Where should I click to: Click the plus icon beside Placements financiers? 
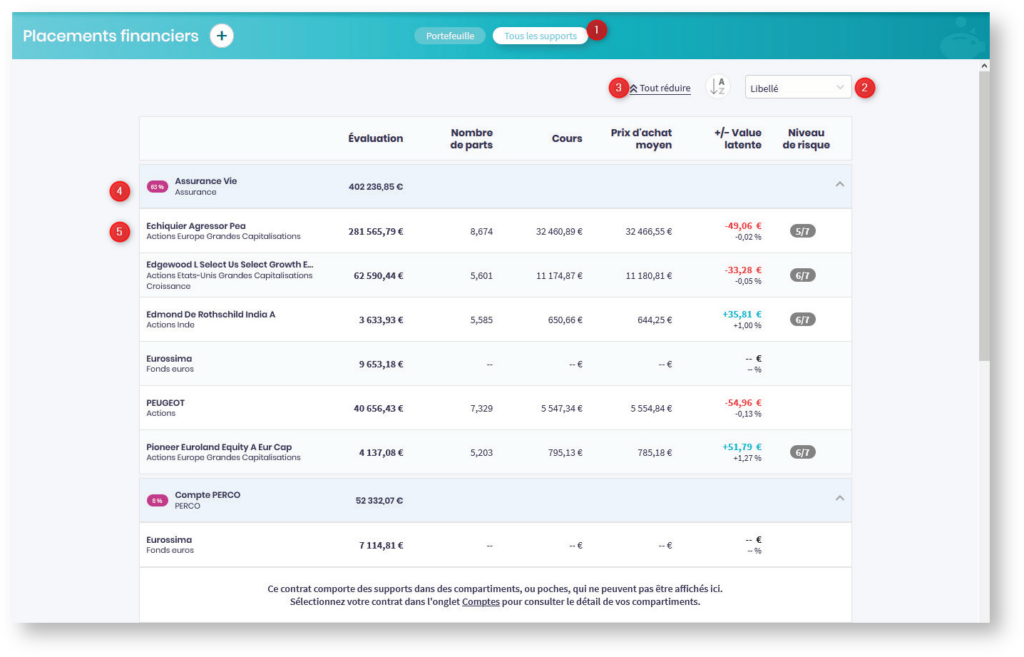click(222, 36)
